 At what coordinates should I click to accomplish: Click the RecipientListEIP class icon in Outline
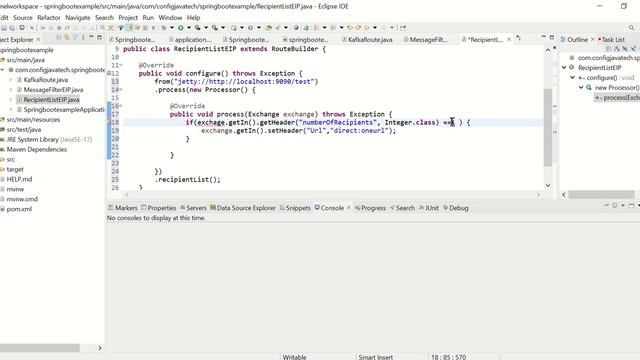(572, 67)
